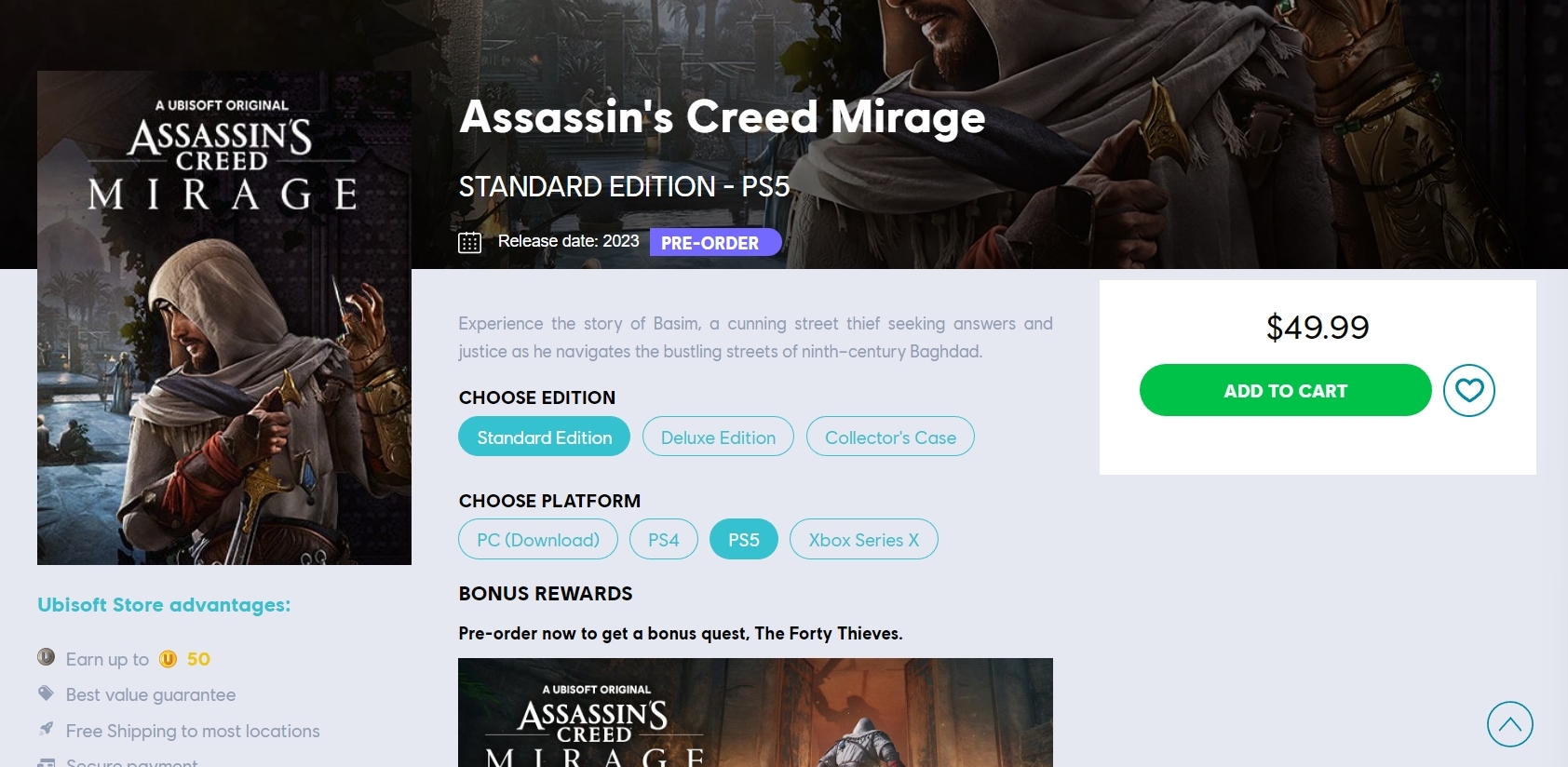Select the PS4 platform
Image resolution: width=1568 pixels, height=767 pixels.
click(663, 539)
